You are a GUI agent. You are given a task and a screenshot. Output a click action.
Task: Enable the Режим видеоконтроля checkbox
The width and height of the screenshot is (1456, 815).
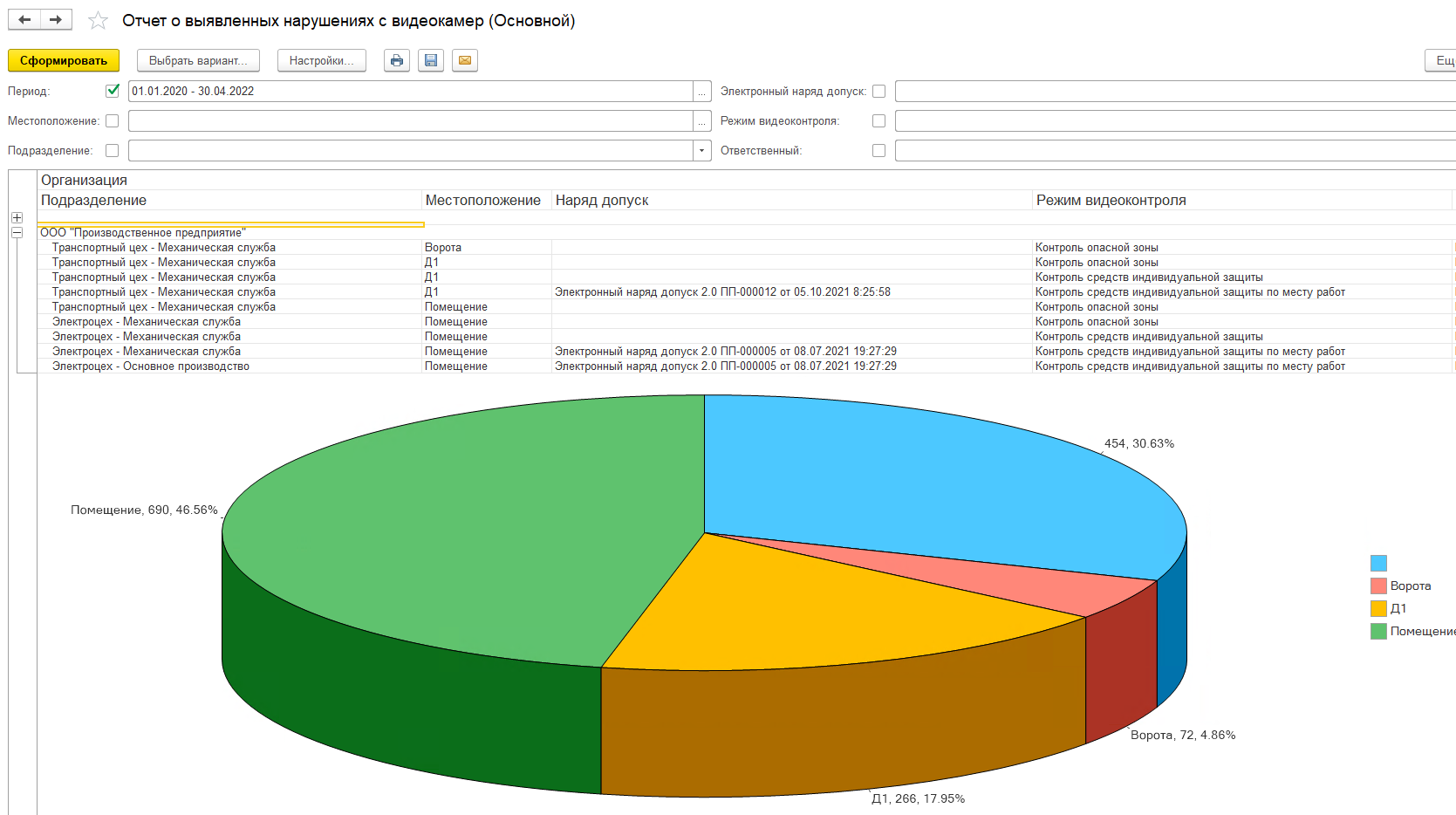tap(878, 120)
